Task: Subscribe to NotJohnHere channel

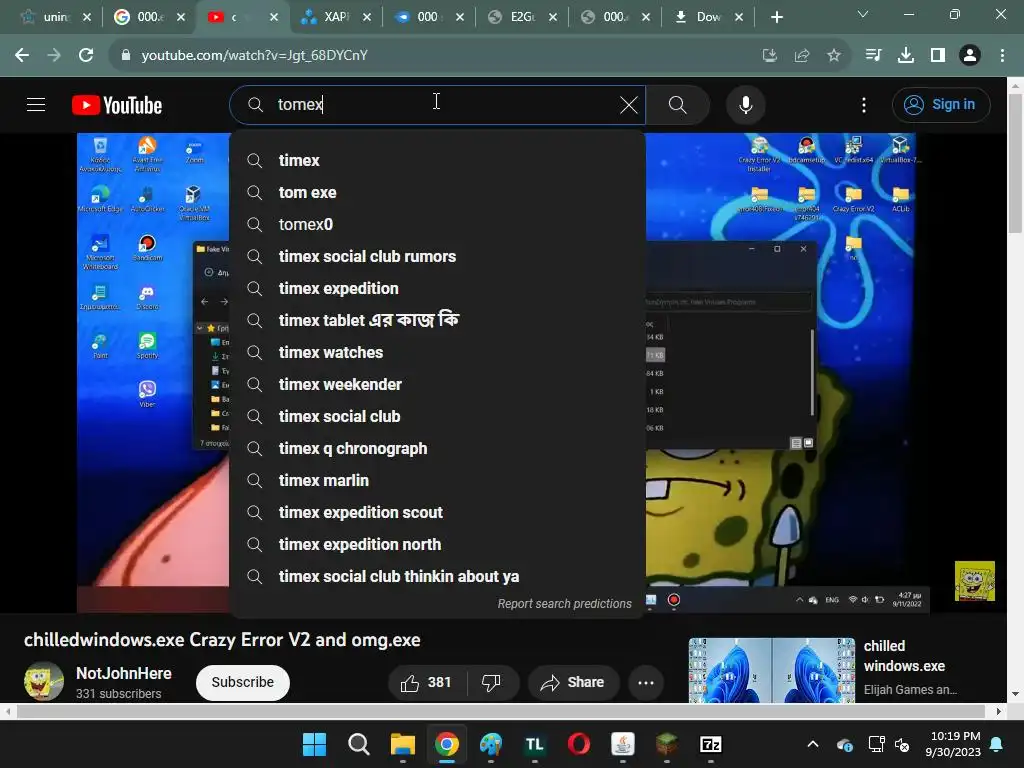Action: [242, 682]
